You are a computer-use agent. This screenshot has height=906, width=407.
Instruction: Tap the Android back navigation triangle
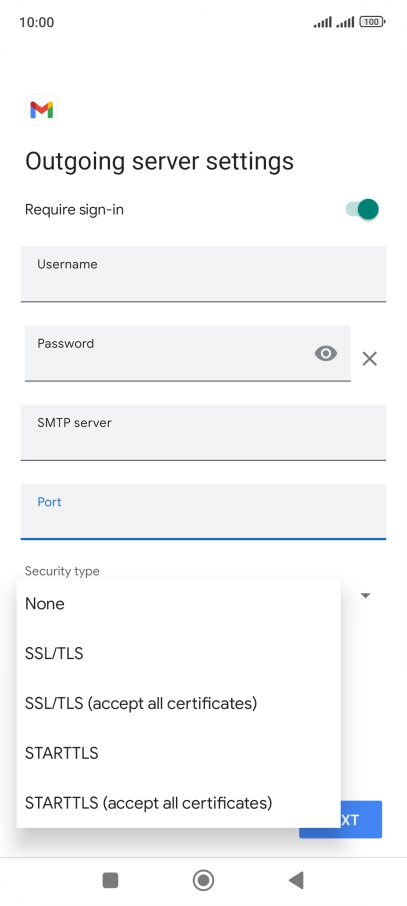(x=296, y=880)
